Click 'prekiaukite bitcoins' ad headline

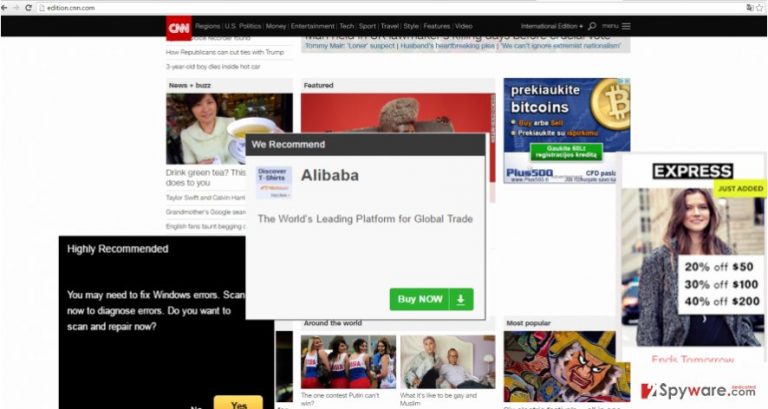545,98
